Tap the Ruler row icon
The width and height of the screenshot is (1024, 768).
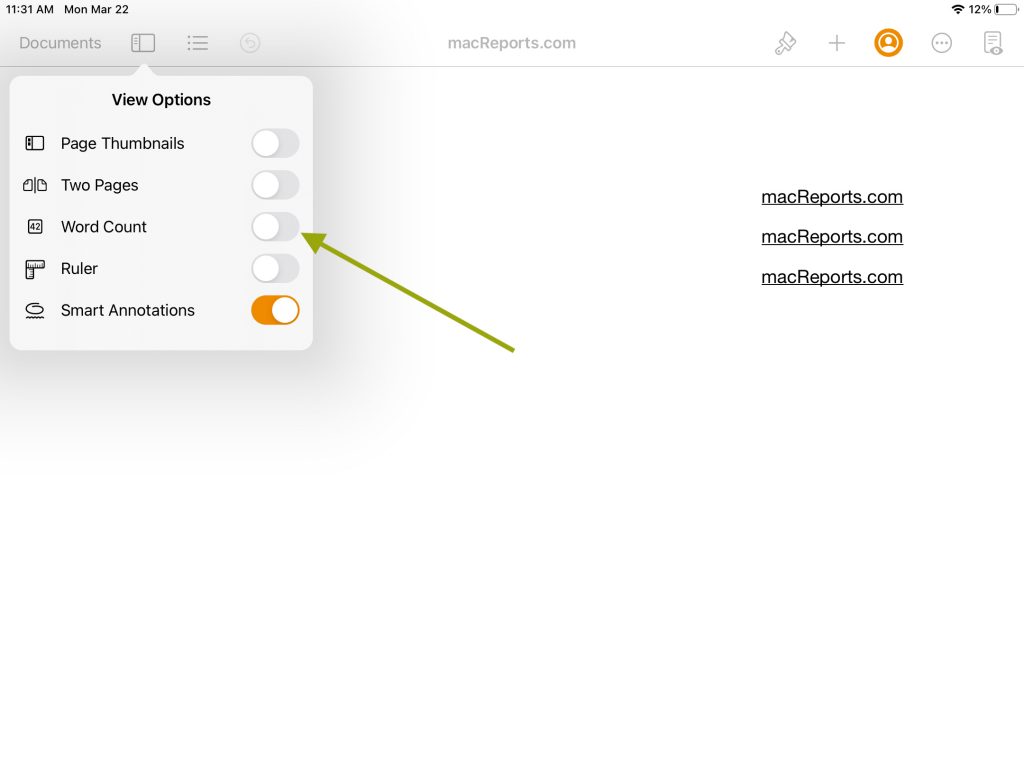[35, 269]
